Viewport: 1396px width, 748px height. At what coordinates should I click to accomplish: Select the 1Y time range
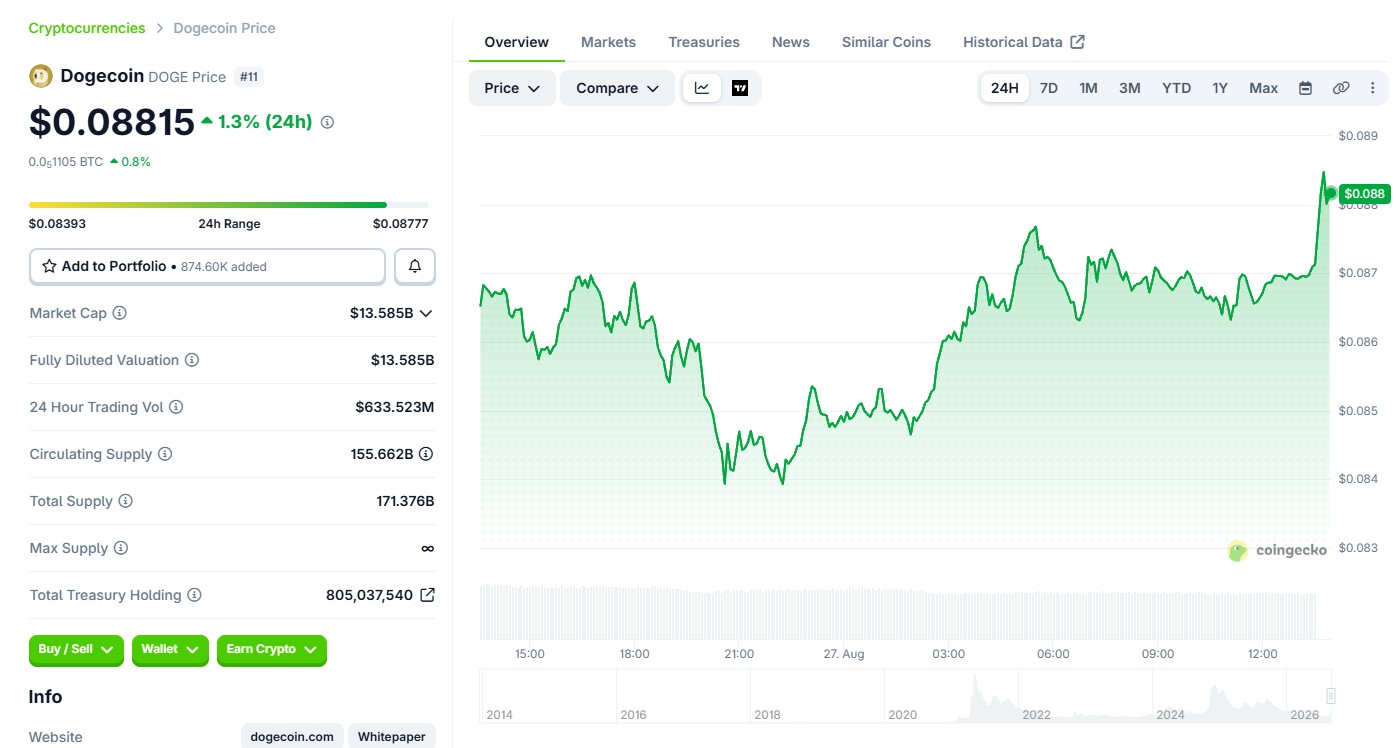pos(1220,88)
